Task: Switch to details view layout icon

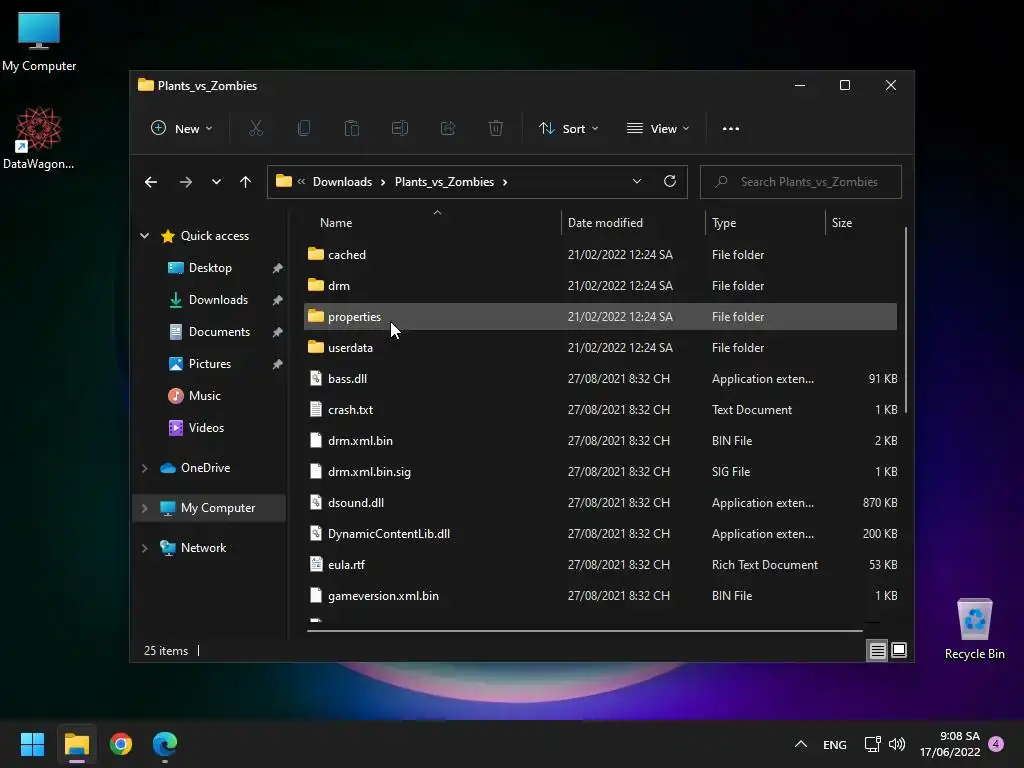Action: [x=877, y=650]
